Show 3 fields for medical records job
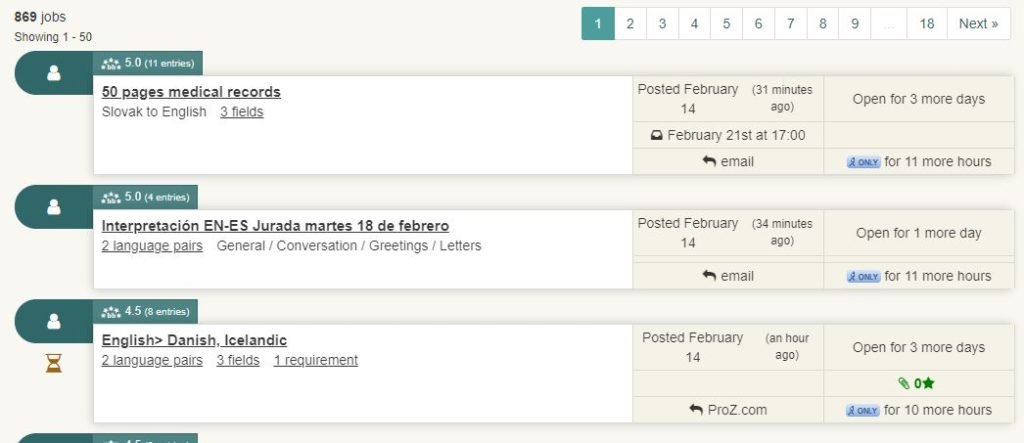 (x=242, y=112)
